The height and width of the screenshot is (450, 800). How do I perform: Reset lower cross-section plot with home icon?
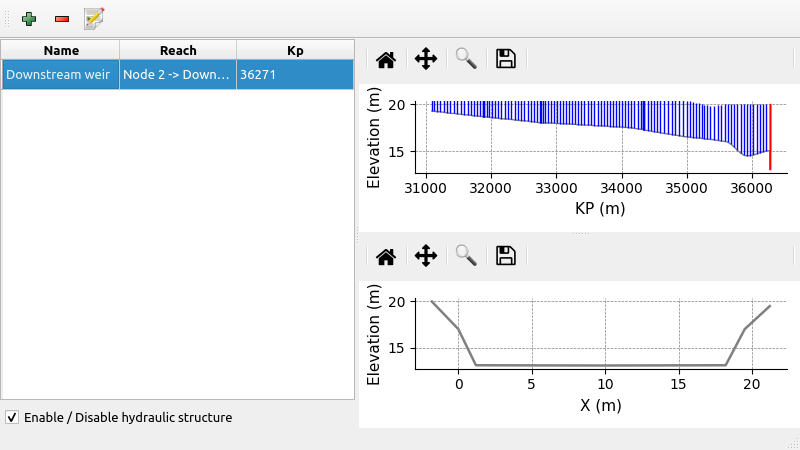point(386,256)
